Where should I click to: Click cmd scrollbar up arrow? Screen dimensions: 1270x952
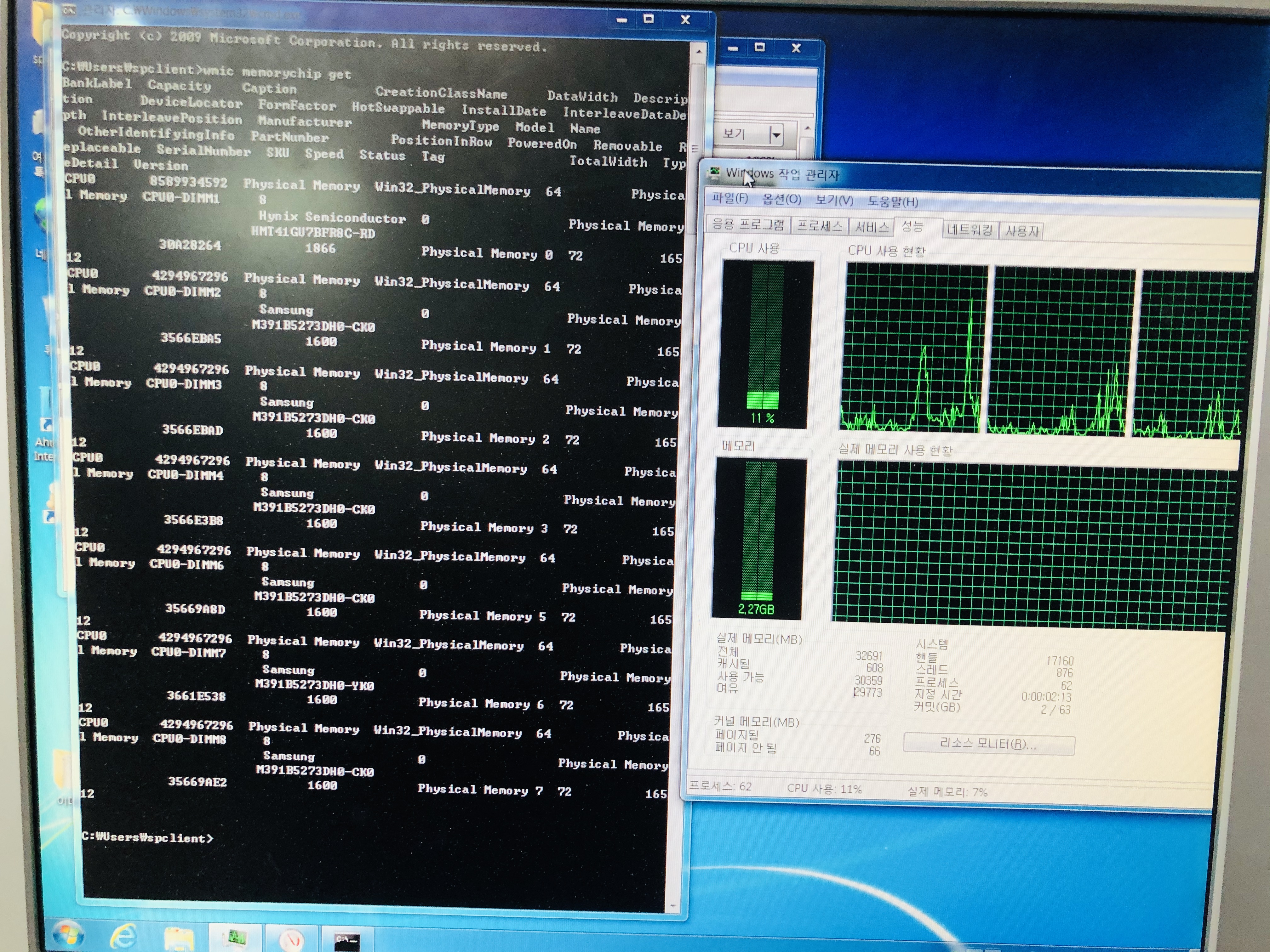[x=698, y=52]
